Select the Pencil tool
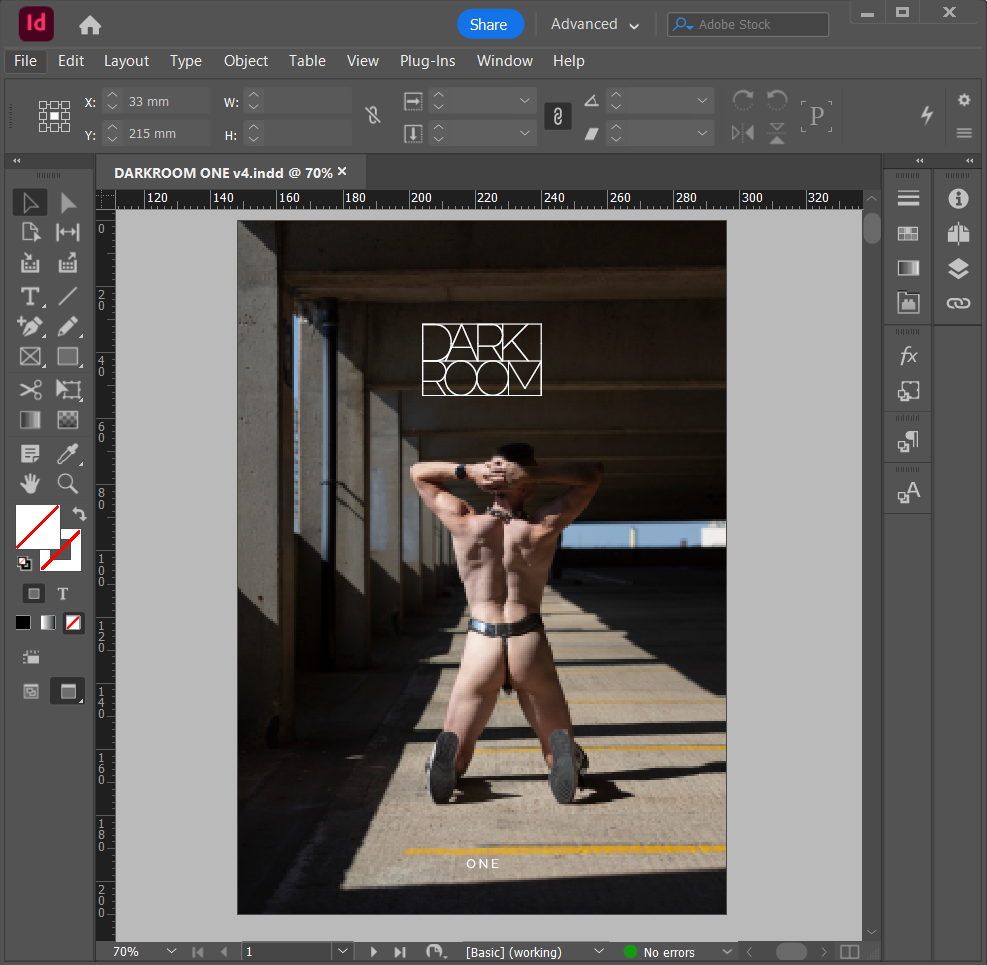987x965 pixels. (x=68, y=326)
